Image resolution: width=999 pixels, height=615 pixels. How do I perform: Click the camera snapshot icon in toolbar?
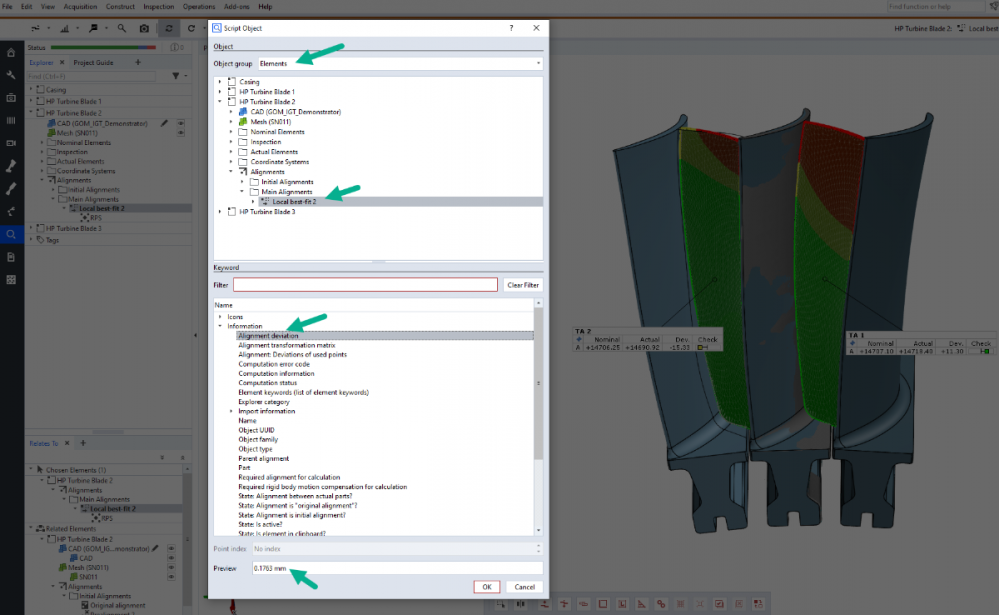click(x=144, y=28)
